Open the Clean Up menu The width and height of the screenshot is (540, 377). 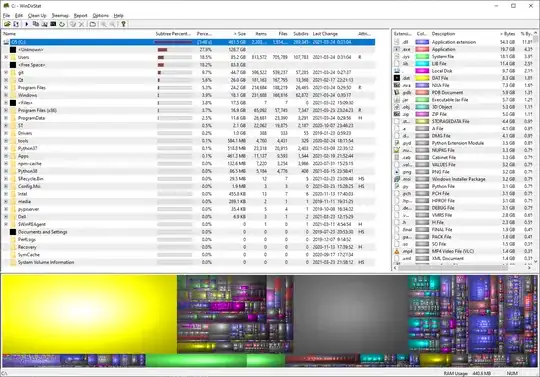(x=37, y=15)
